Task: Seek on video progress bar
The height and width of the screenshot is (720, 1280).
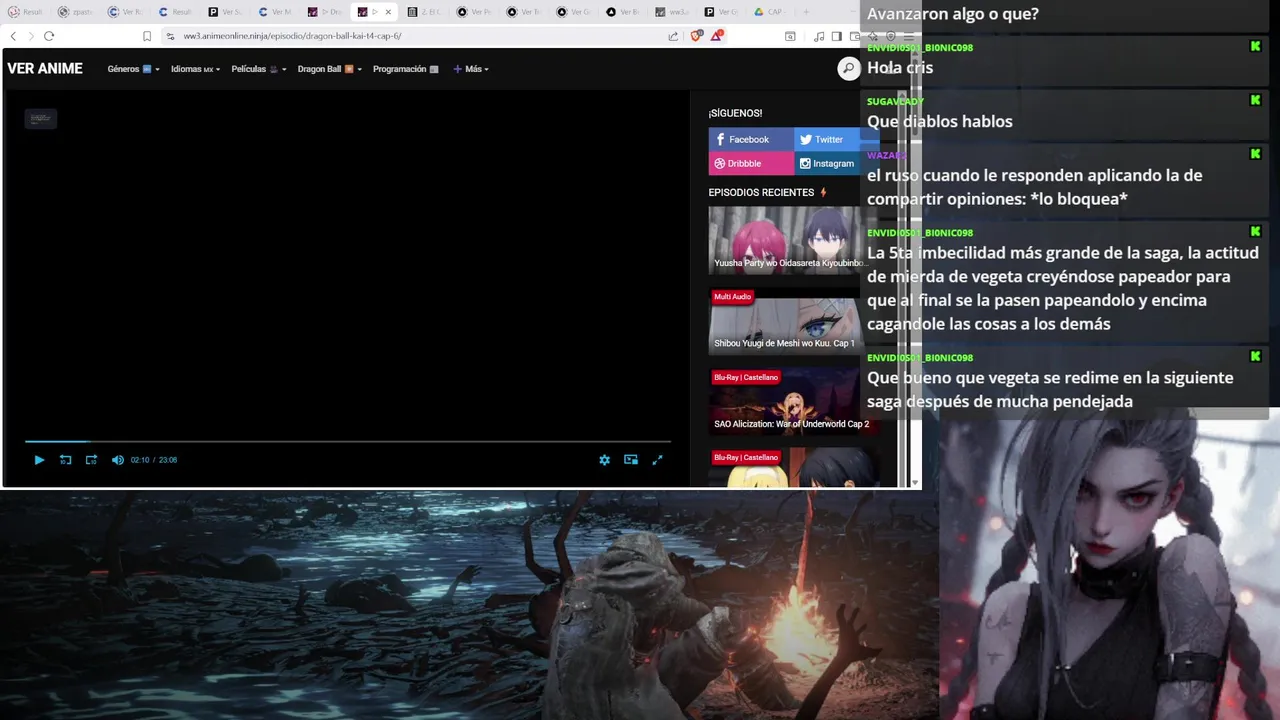Action: point(347,441)
